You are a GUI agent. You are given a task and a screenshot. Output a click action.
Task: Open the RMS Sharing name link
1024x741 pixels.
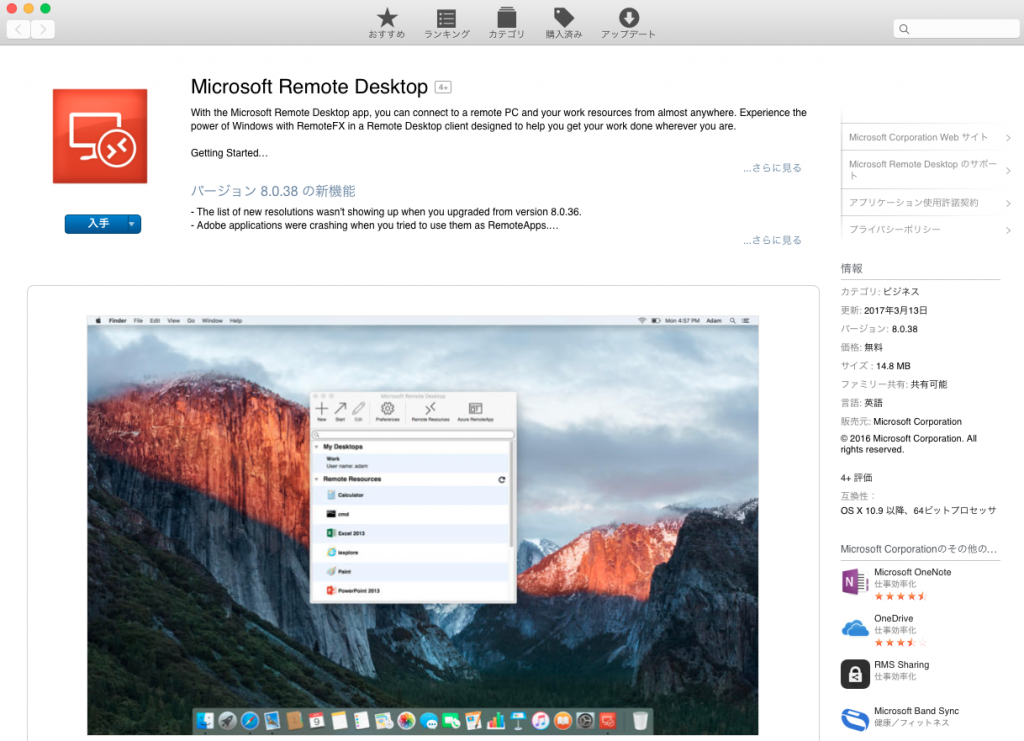(x=901, y=665)
